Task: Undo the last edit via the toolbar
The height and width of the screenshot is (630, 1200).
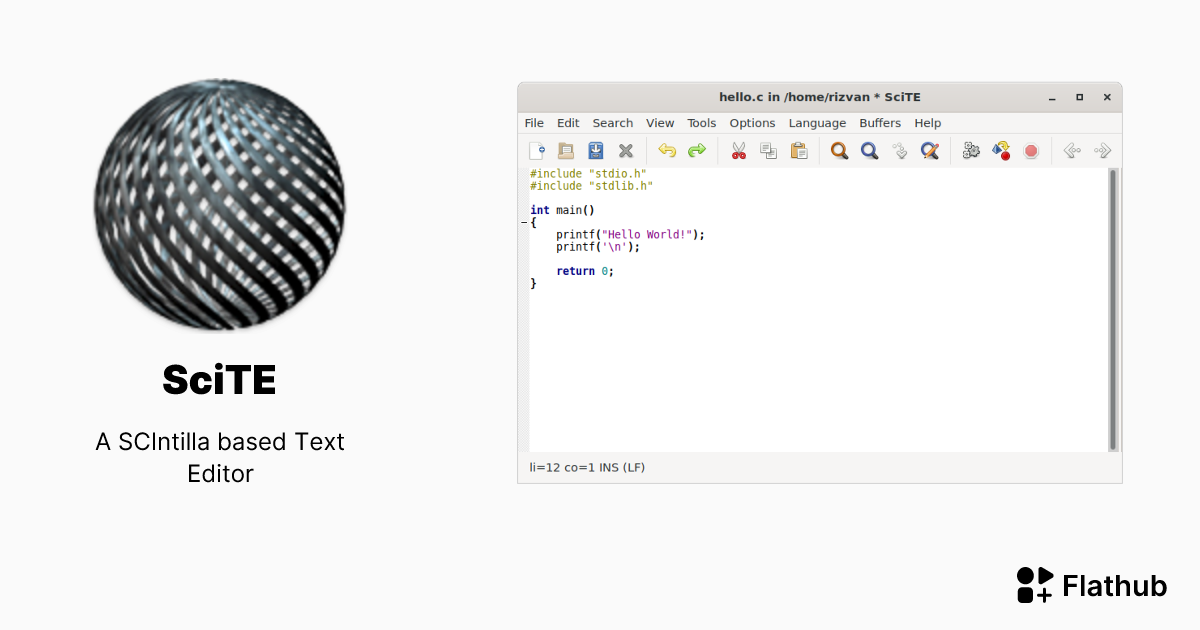Action: point(667,151)
